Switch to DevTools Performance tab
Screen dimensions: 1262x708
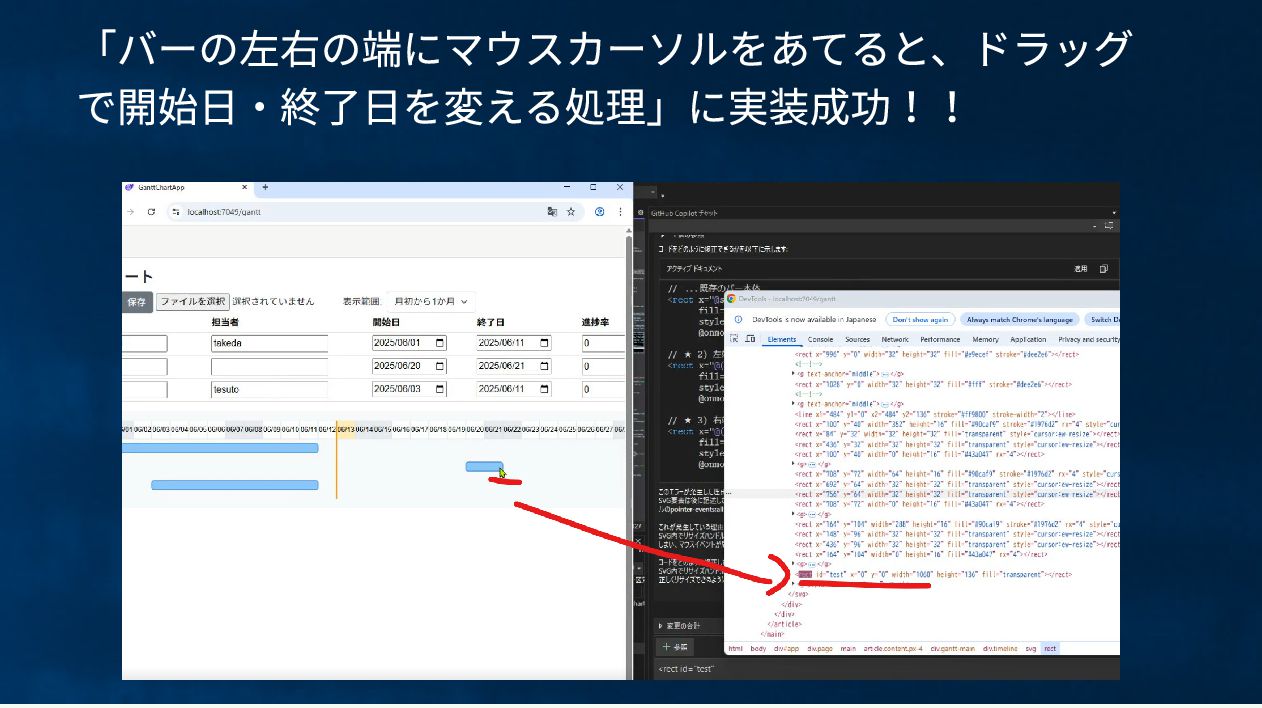coord(940,340)
